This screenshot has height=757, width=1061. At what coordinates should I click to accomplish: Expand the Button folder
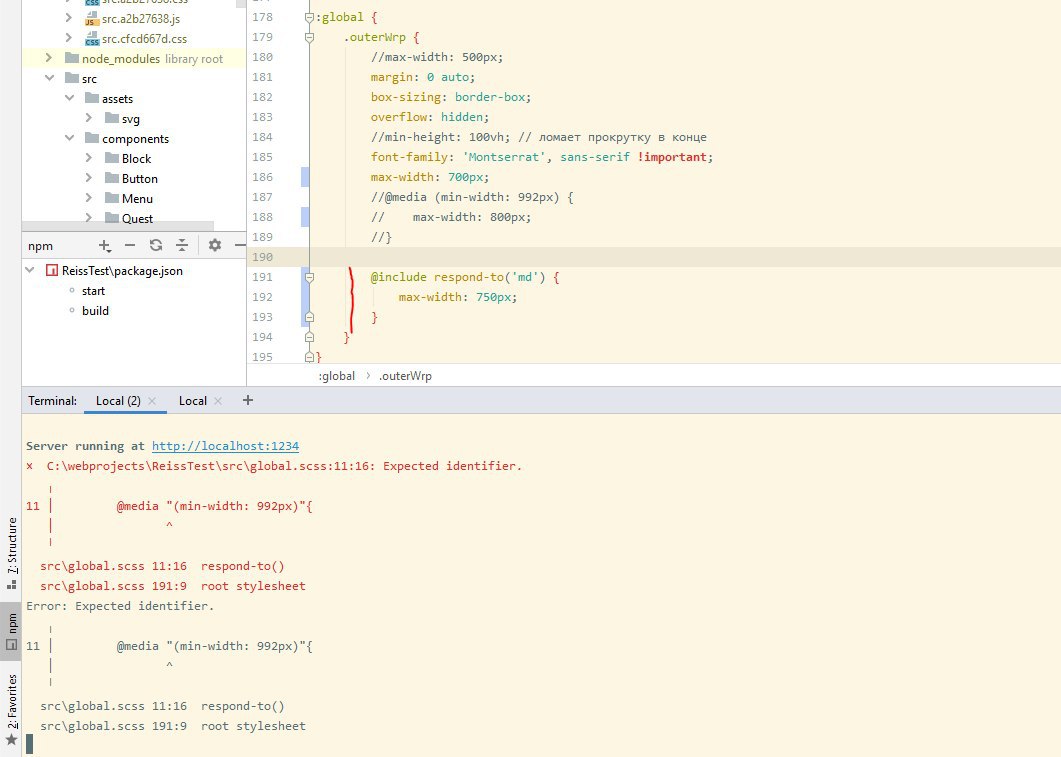tap(89, 178)
